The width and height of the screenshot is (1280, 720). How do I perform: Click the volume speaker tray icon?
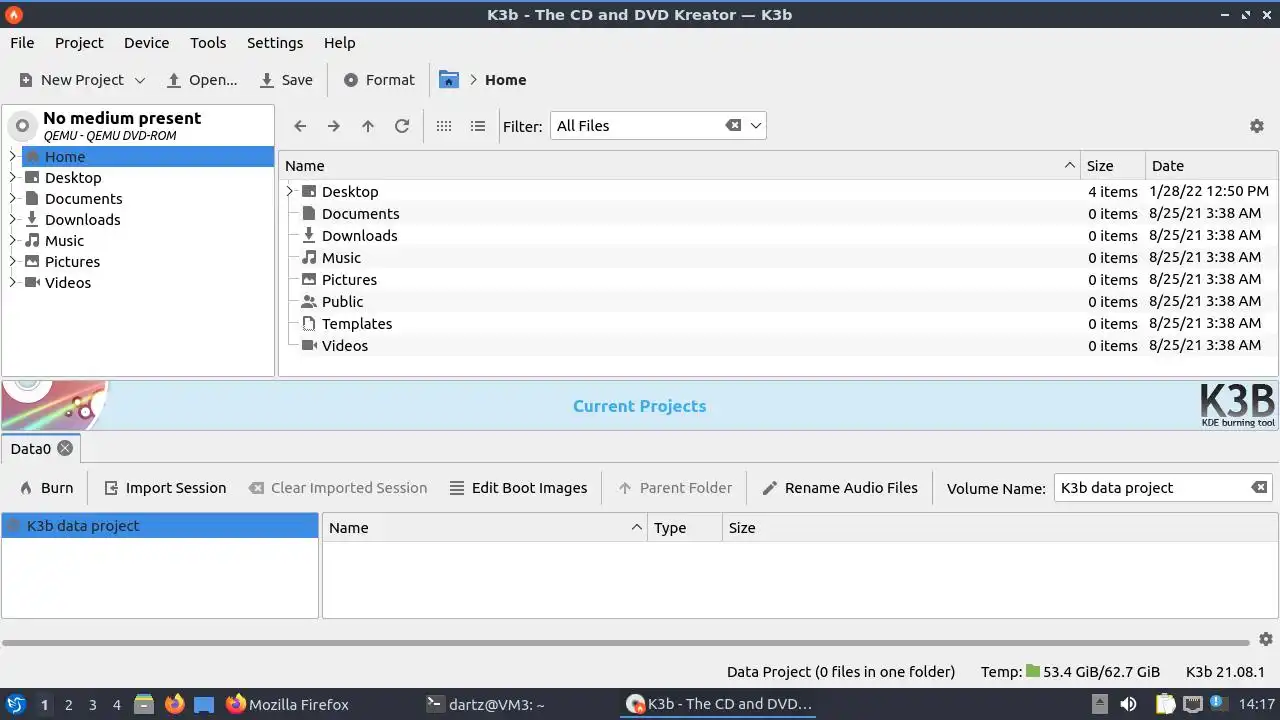click(x=1128, y=704)
